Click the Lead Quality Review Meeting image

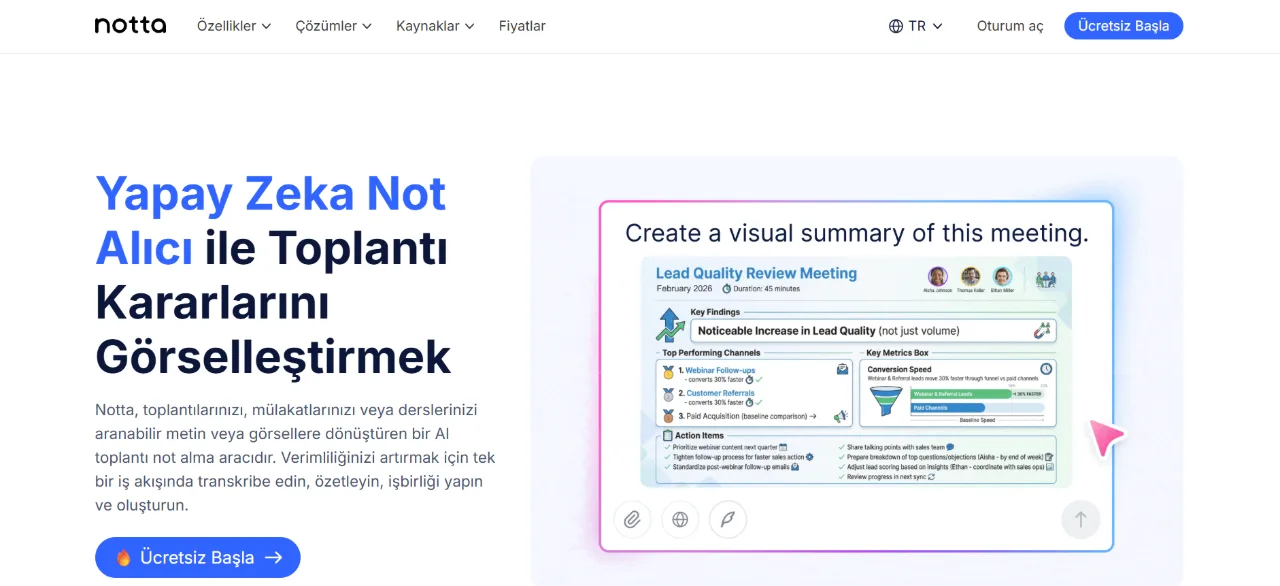pyautogui.click(x=856, y=372)
